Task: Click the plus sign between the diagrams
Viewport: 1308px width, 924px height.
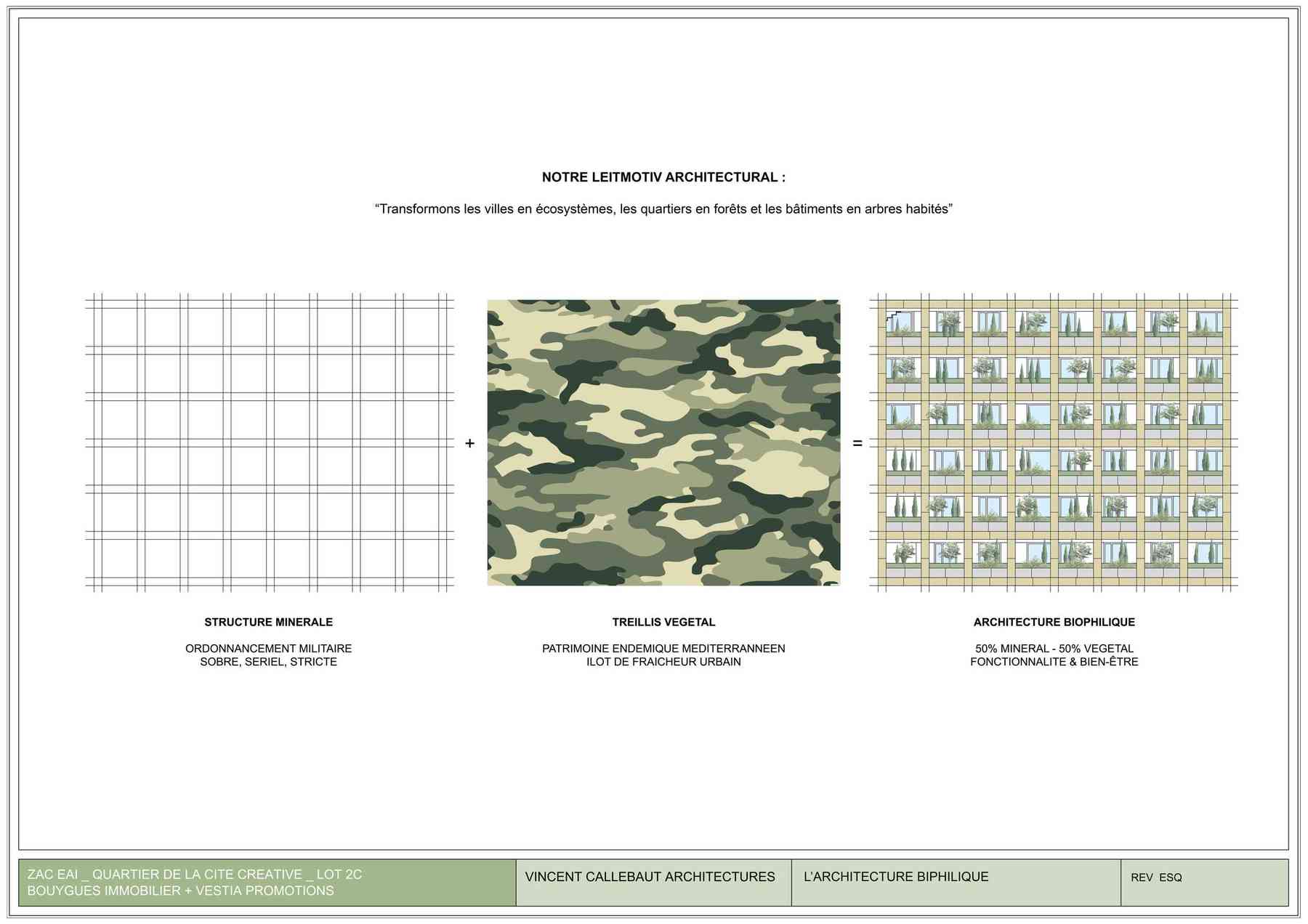Action: [x=469, y=443]
